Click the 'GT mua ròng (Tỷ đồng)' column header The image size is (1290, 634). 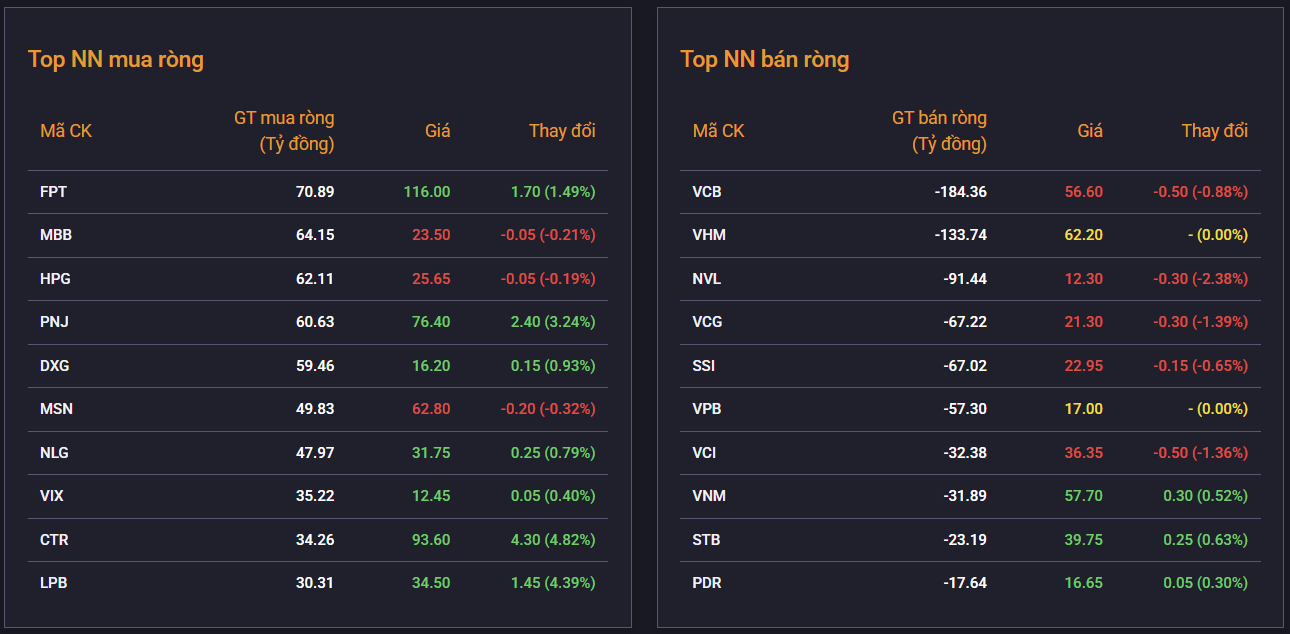click(285, 131)
